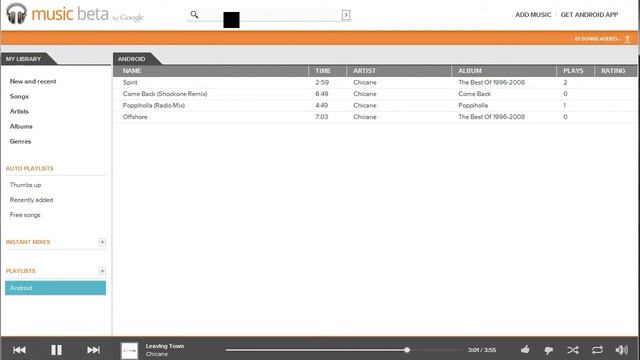Open the GET ANDROID APP link
Screen dimensions: 640x360
(589, 15)
